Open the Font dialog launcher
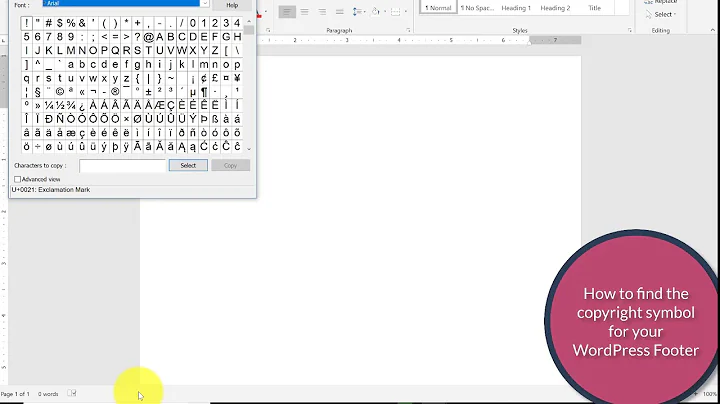 [268, 30]
